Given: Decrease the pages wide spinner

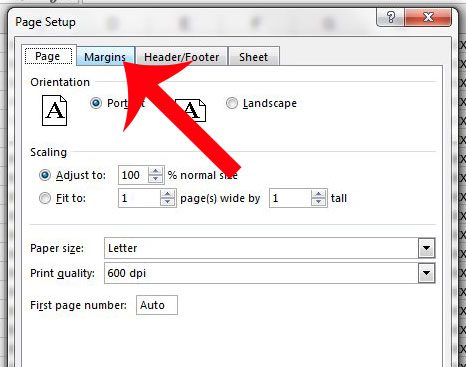Looking at the screenshot, I should pyautogui.click(x=167, y=202).
